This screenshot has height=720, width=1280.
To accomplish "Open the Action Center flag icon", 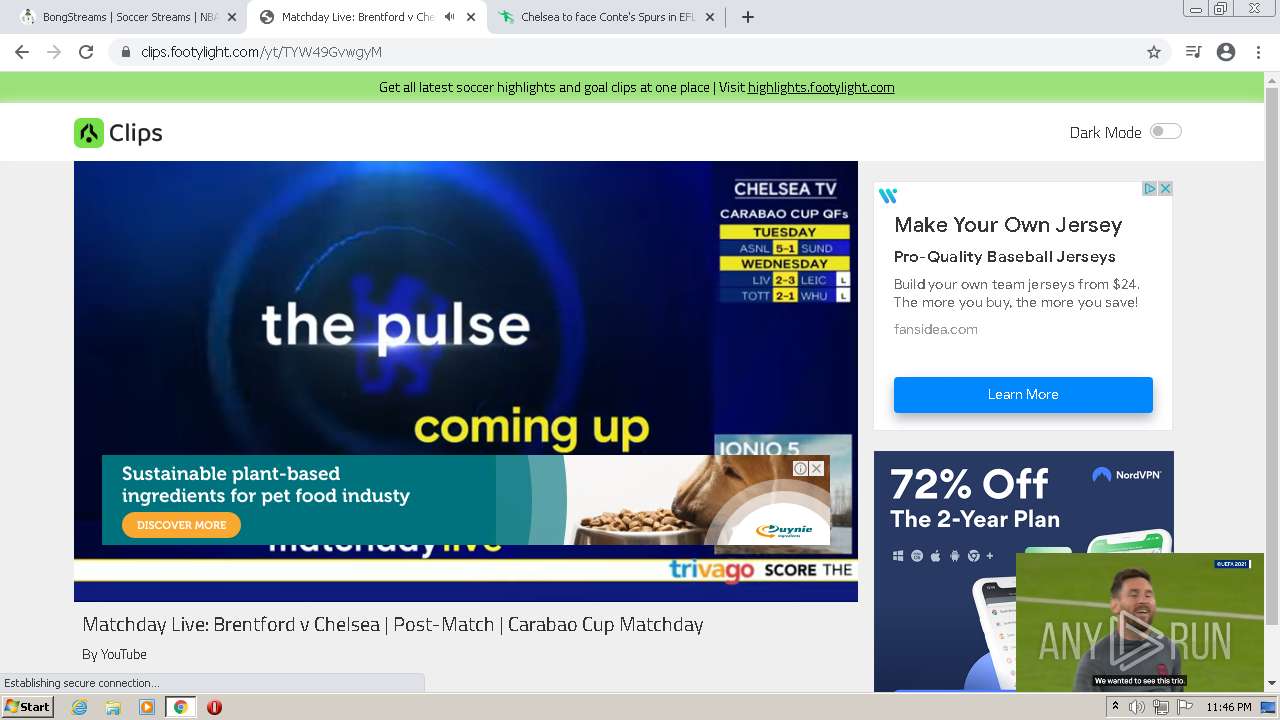I will pos(1185,707).
